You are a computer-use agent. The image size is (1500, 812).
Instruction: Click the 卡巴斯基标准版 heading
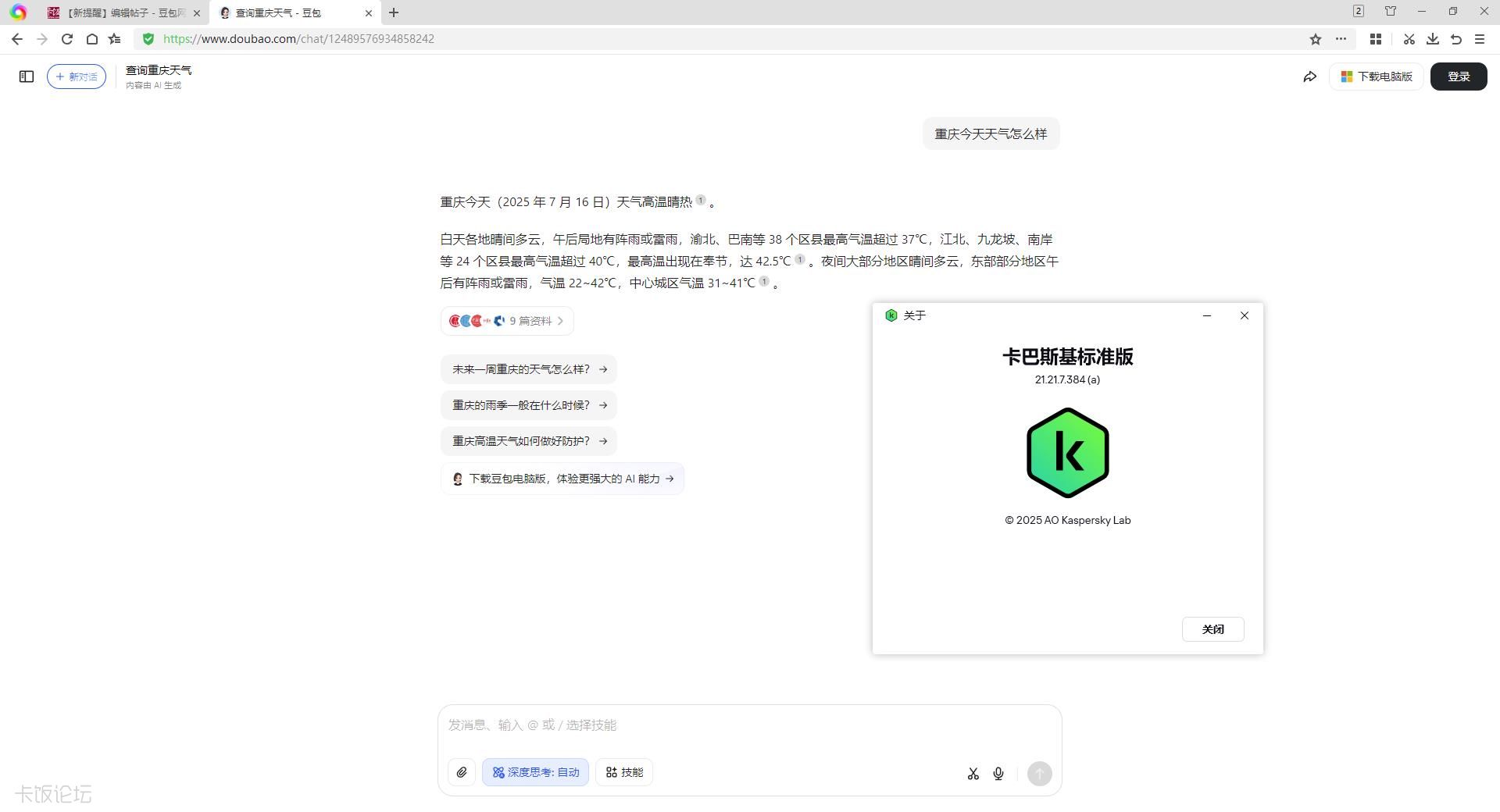[1068, 357]
